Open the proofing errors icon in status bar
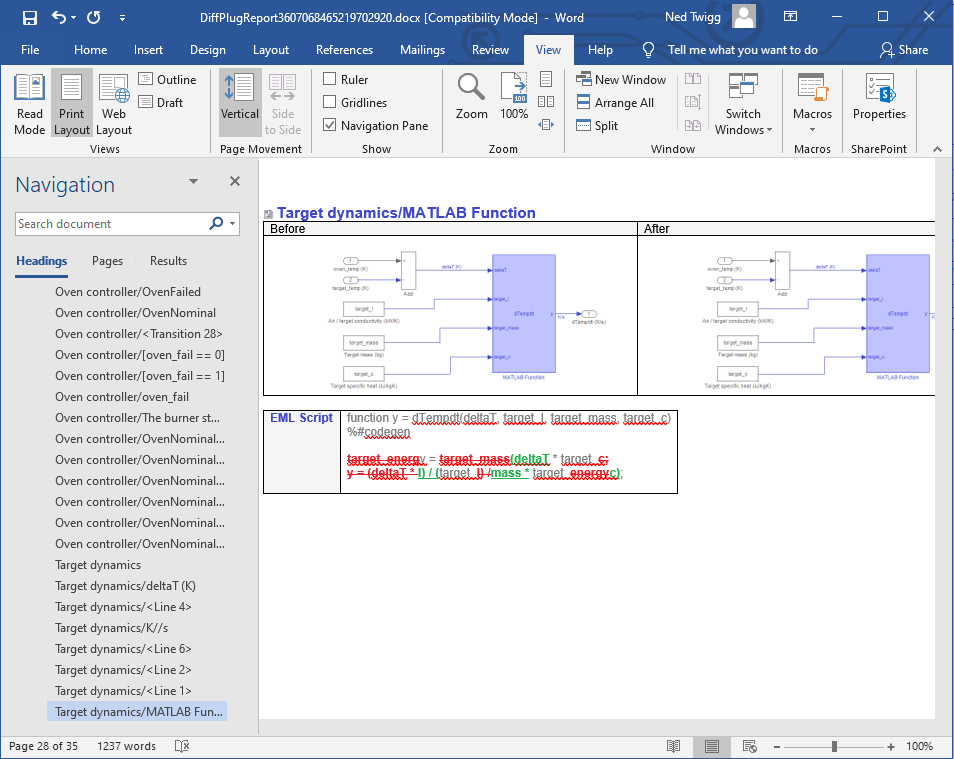This screenshot has width=954, height=759. coord(182,746)
